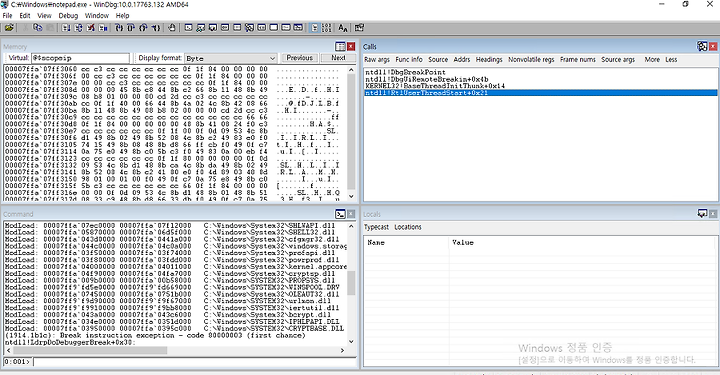
Task: Toggle Frame nums in the Calls panel
Action: (578, 60)
